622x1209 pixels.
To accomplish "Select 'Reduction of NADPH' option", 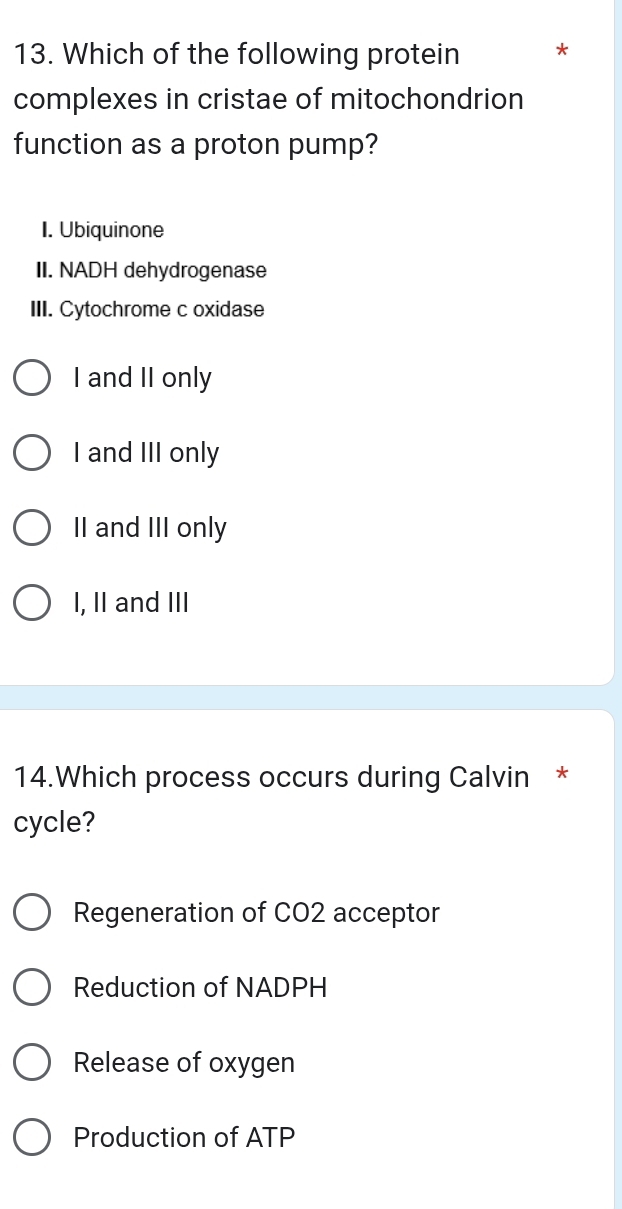I will (31, 987).
